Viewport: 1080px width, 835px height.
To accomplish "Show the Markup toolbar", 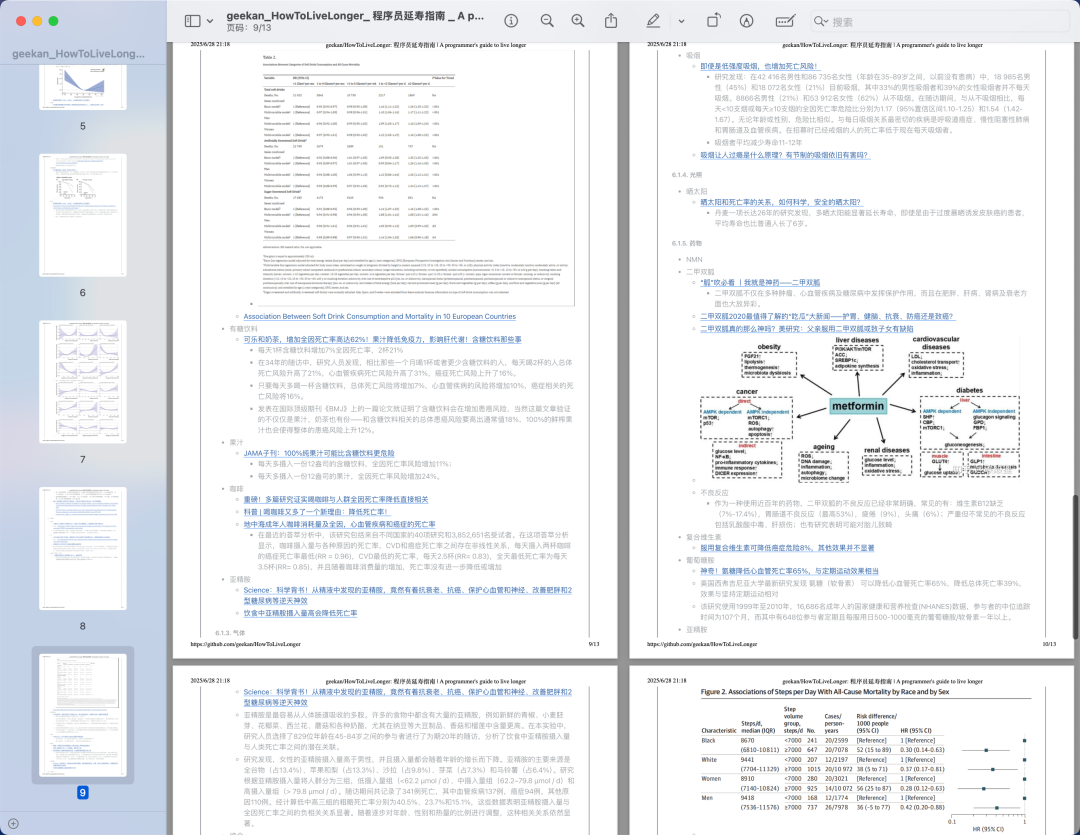I will coord(746,21).
